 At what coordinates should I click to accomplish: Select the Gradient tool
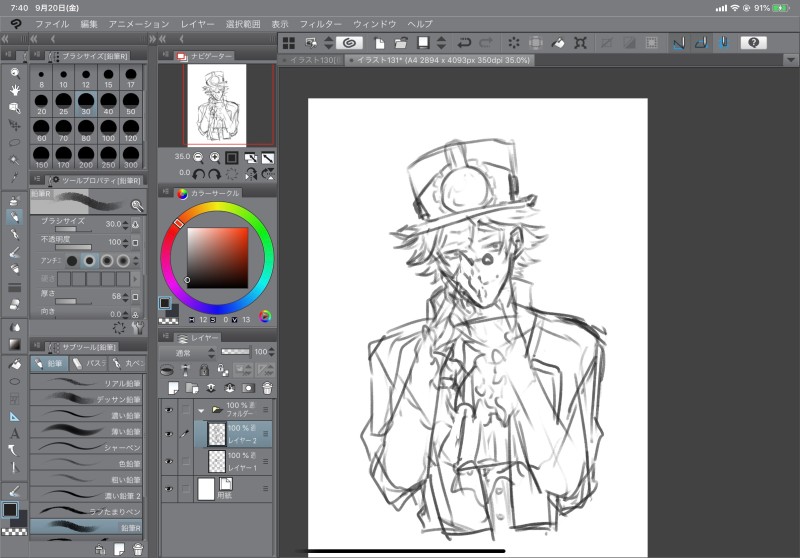(15, 345)
